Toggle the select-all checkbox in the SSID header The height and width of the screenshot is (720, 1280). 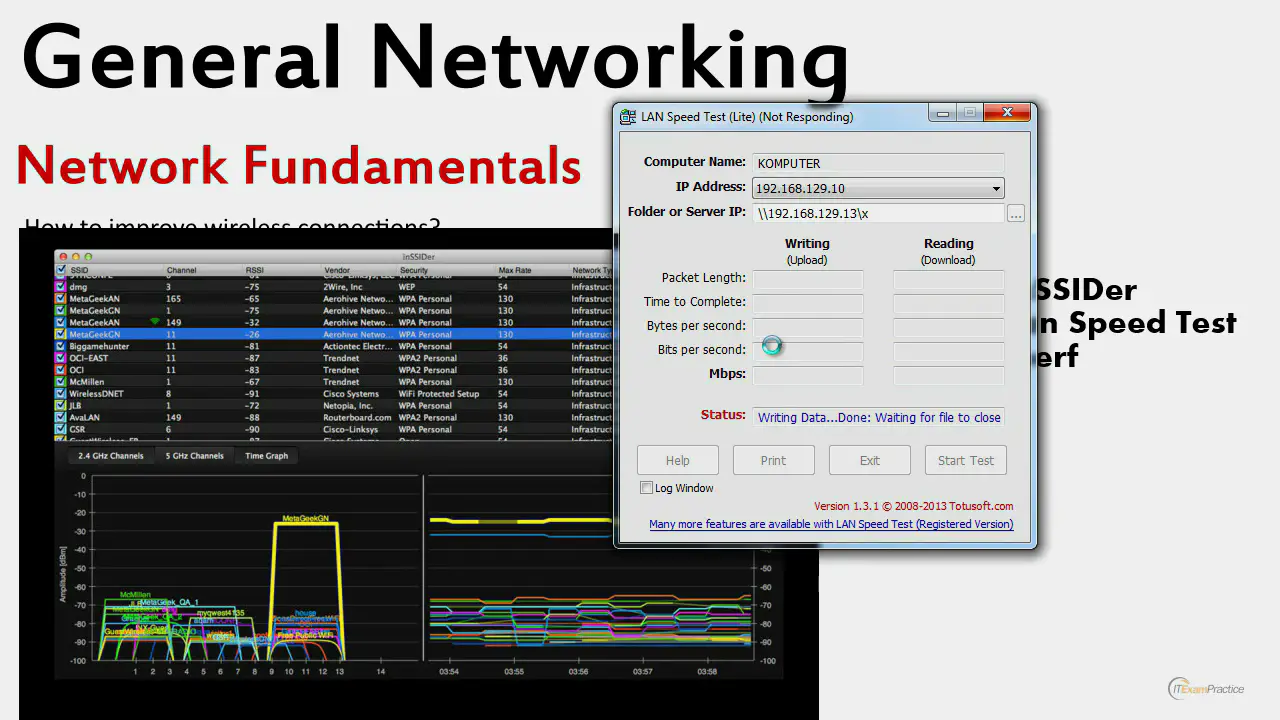[x=62, y=270]
